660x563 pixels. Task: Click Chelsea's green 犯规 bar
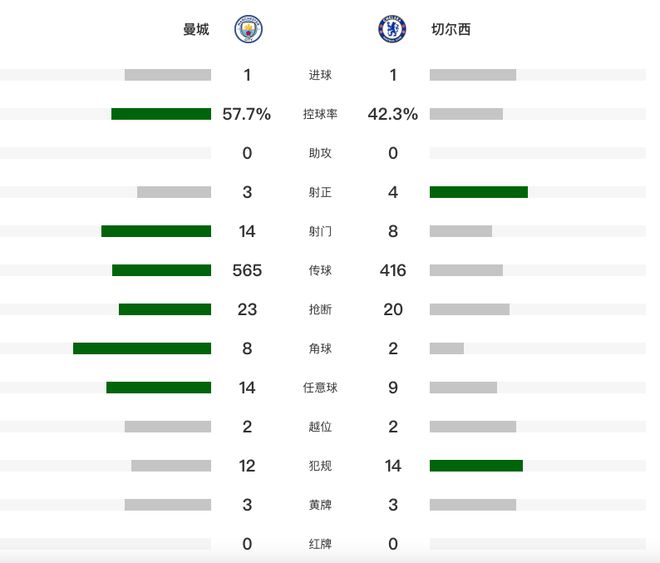pyautogui.click(x=476, y=465)
